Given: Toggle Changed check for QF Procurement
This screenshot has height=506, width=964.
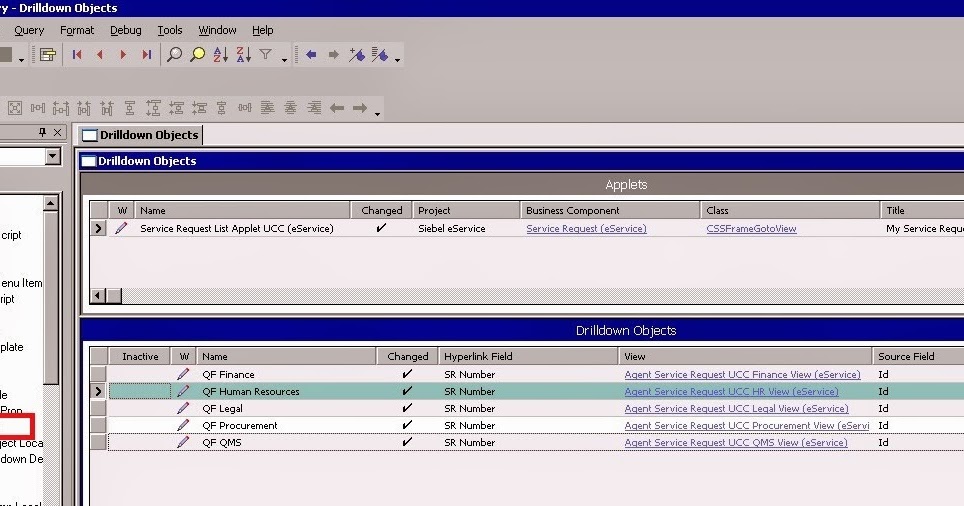Looking at the screenshot, I should 406,425.
